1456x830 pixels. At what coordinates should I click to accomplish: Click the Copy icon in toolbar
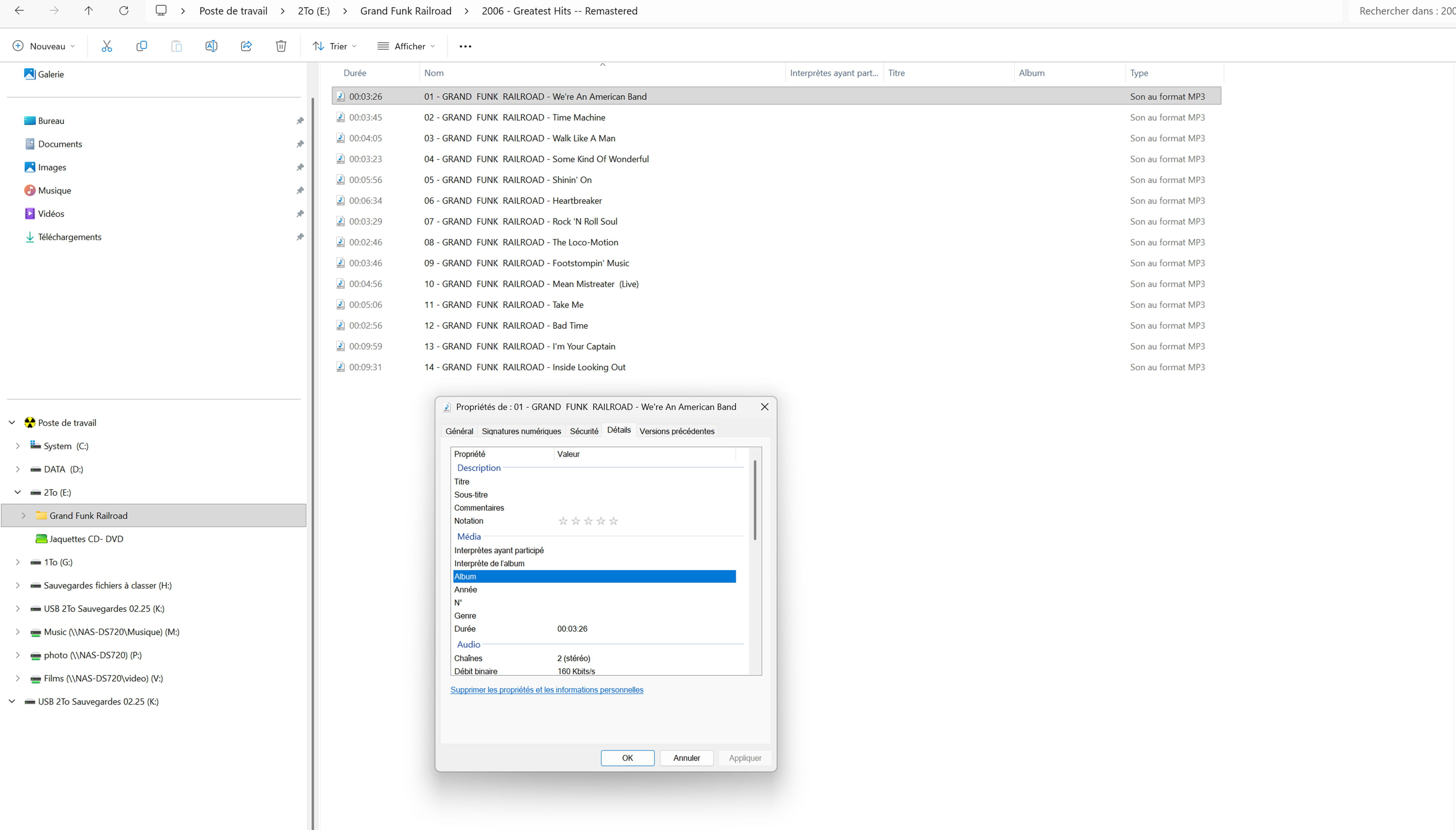point(142,46)
